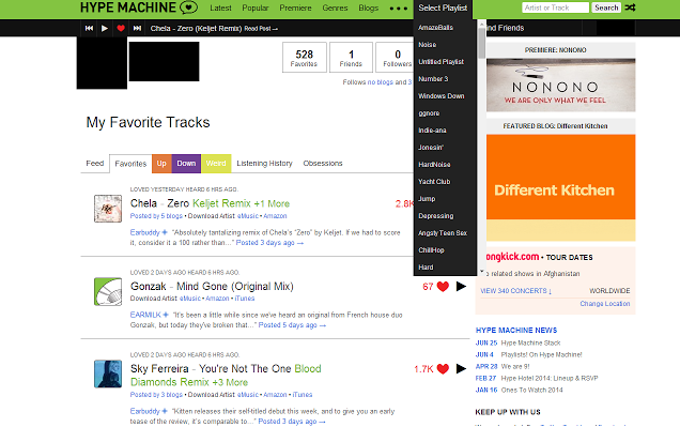Toggle favorite heart in player bar
The height and width of the screenshot is (427, 680).
click(121, 28)
